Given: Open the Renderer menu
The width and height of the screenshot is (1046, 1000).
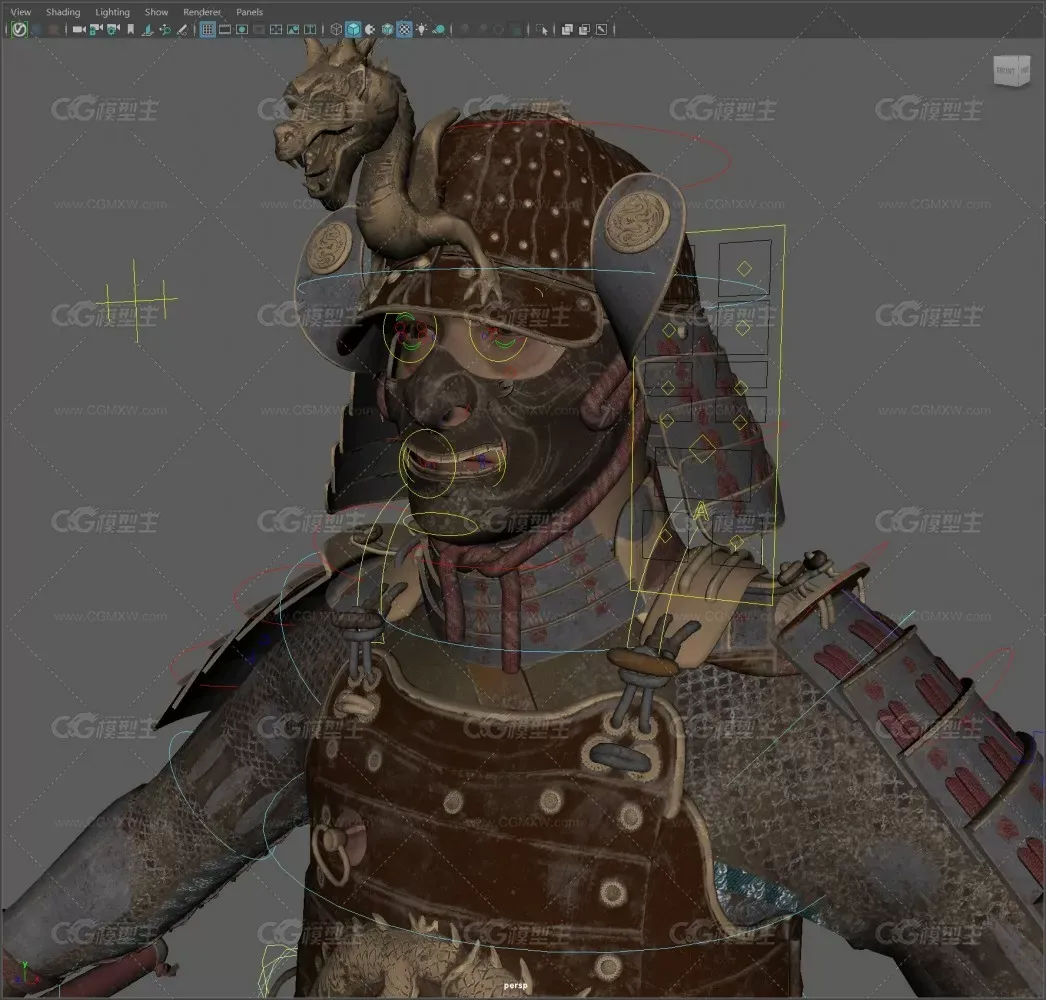Looking at the screenshot, I should click(202, 12).
